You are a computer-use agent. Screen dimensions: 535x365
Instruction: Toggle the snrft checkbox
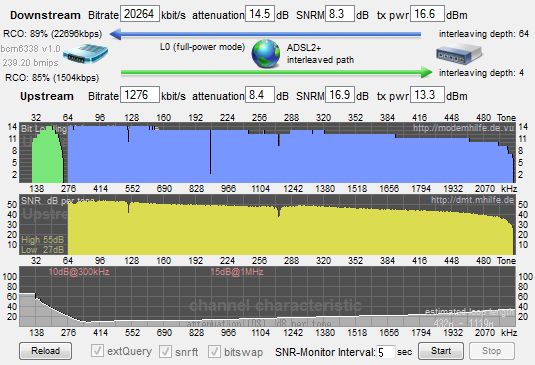165,351
